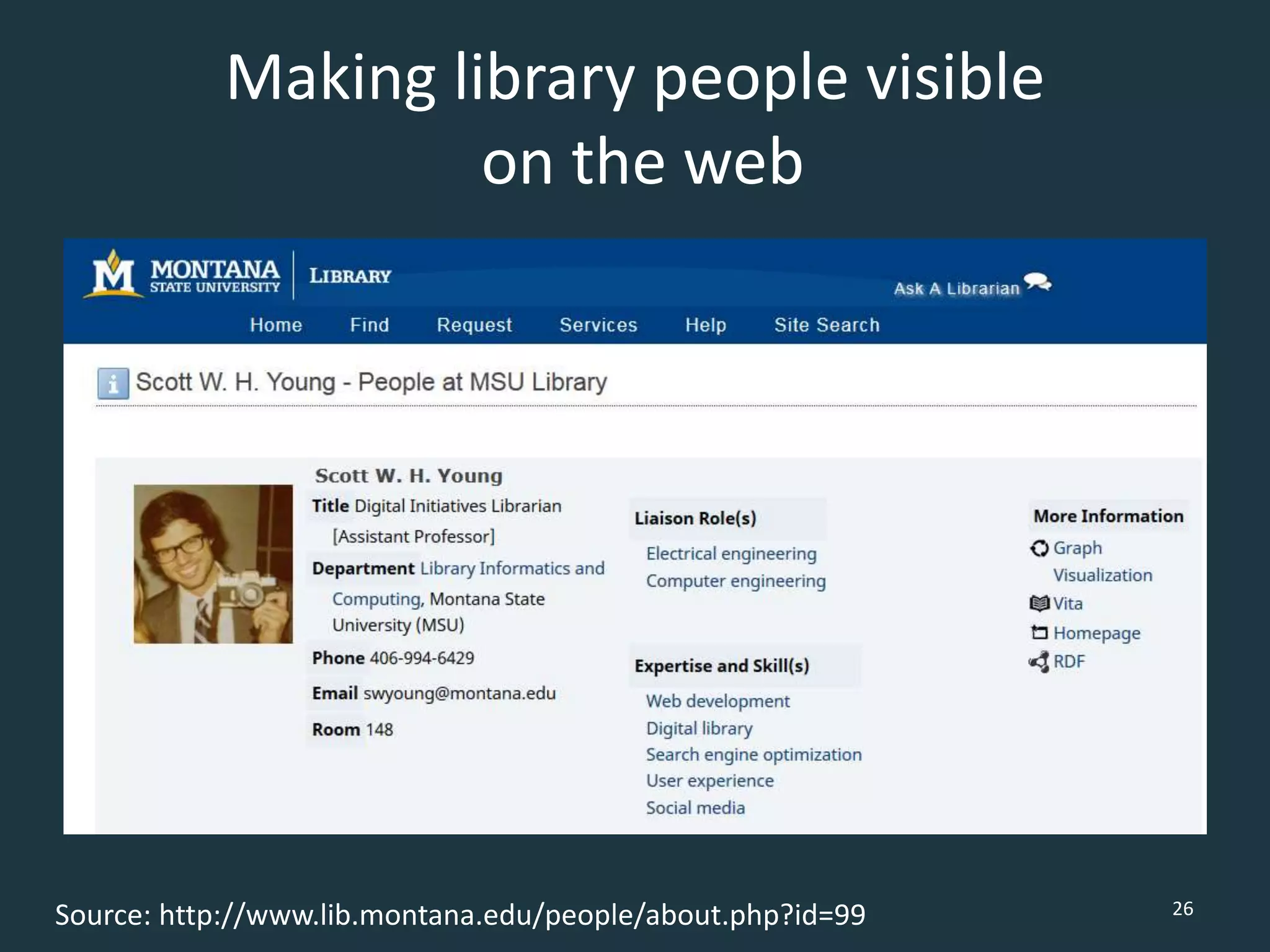Open the Home menu item
Image resolution: width=1270 pixels, height=952 pixels.
tap(276, 325)
